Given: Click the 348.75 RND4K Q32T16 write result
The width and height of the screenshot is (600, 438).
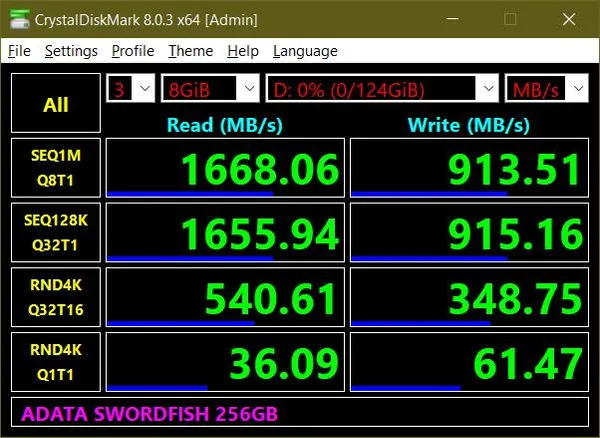Looking at the screenshot, I should click(x=470, y=297).
